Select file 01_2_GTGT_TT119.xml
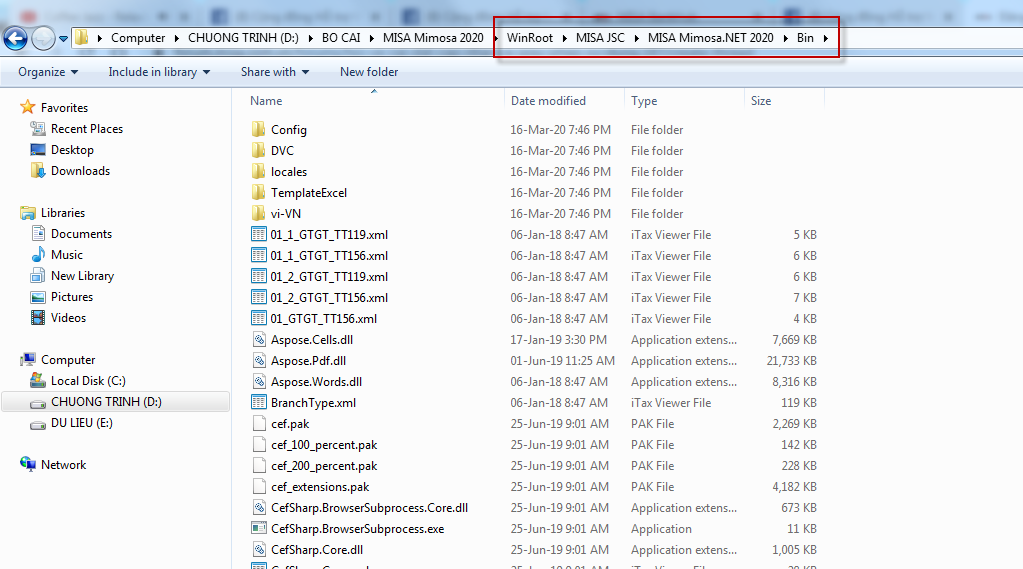The width and height of the screenshot is (1023, 569). (x=329, y=277)
